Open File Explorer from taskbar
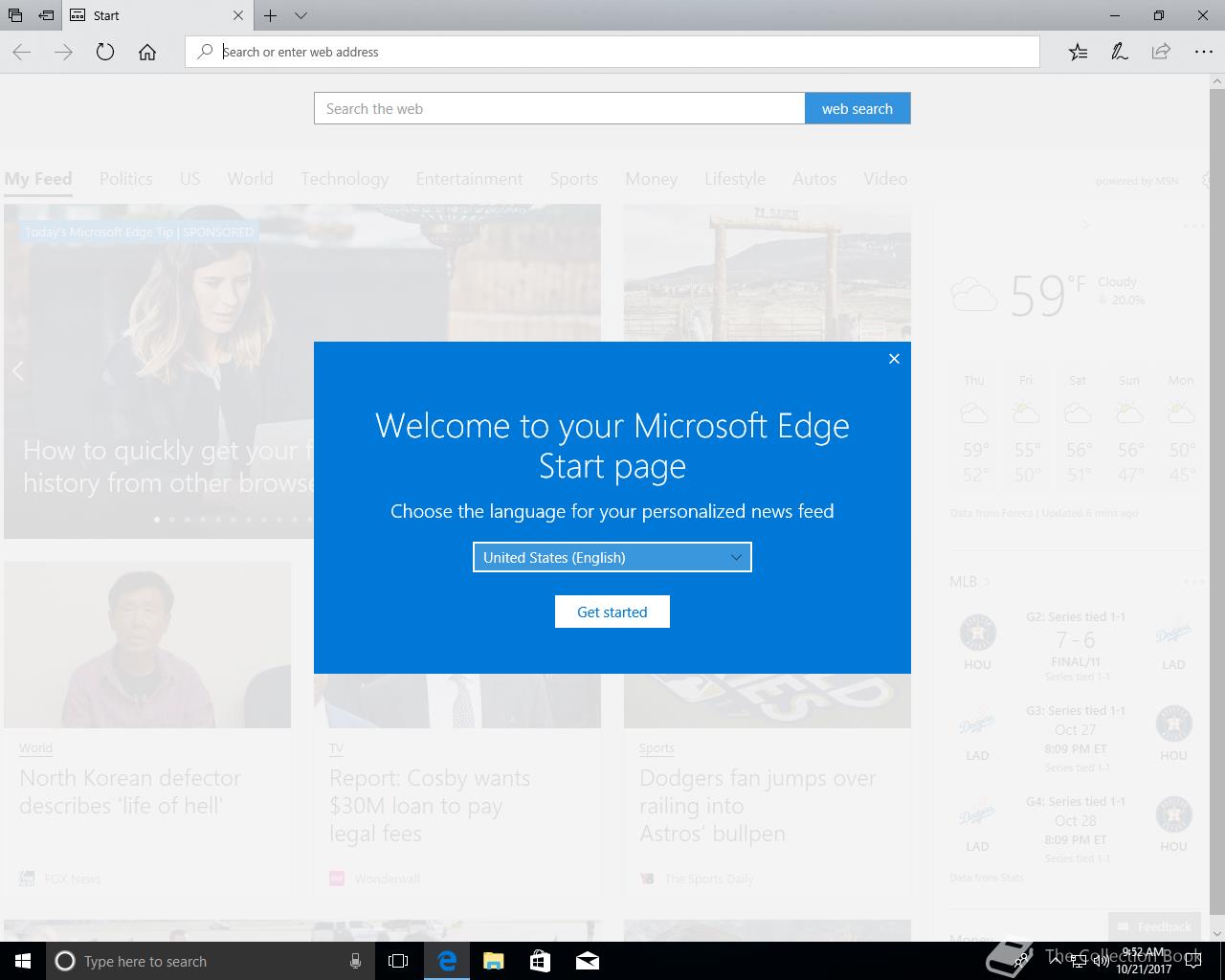This screenshot has width=1225, height=980. click(x=493, y=961)
